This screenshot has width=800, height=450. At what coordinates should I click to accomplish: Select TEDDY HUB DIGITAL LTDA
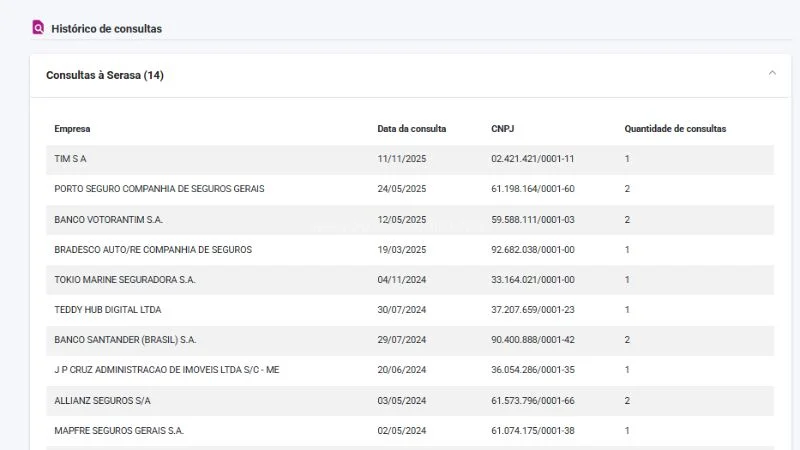click(108, 310)
